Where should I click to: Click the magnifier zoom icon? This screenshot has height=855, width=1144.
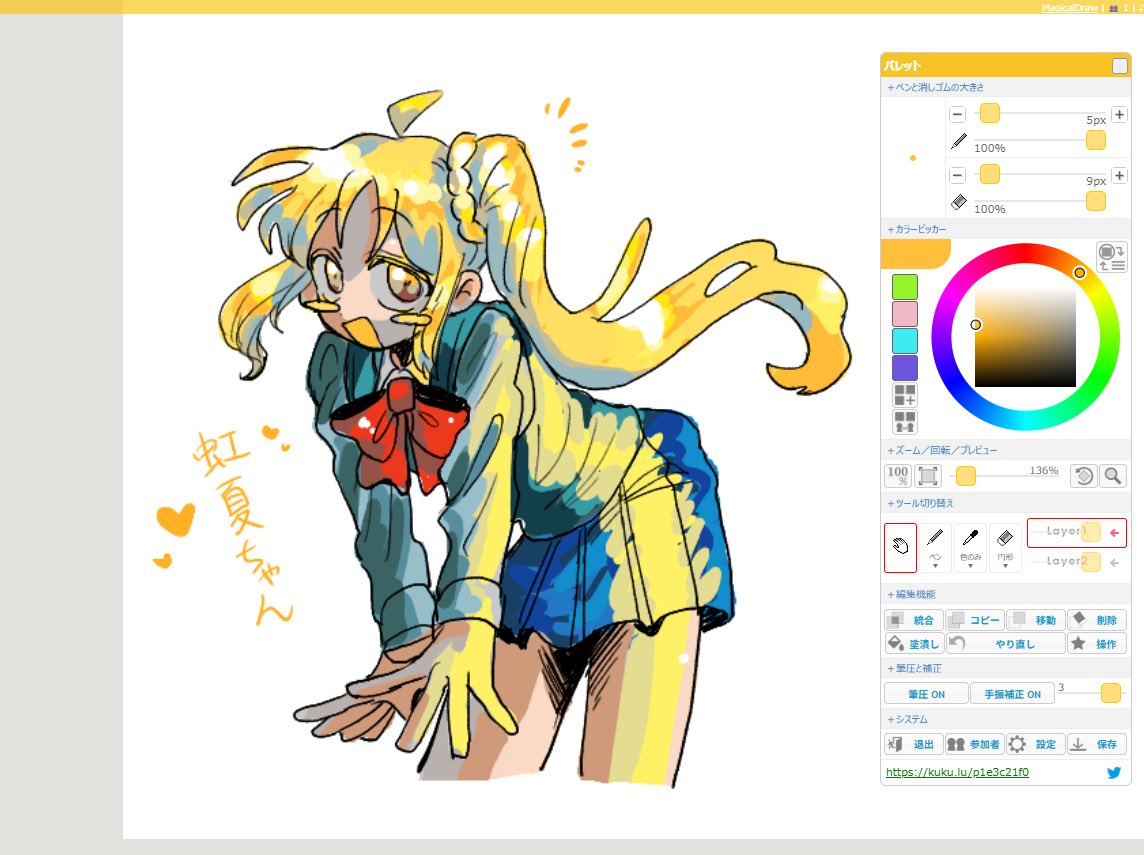(x=1112, y=475)
